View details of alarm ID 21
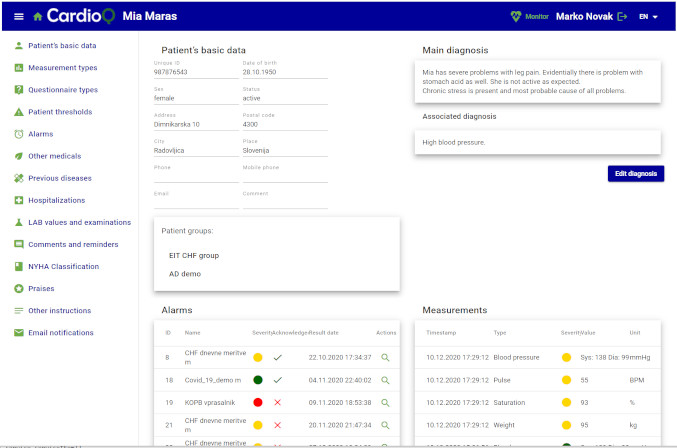The image size is (677, 448). [x=385, y=425]
